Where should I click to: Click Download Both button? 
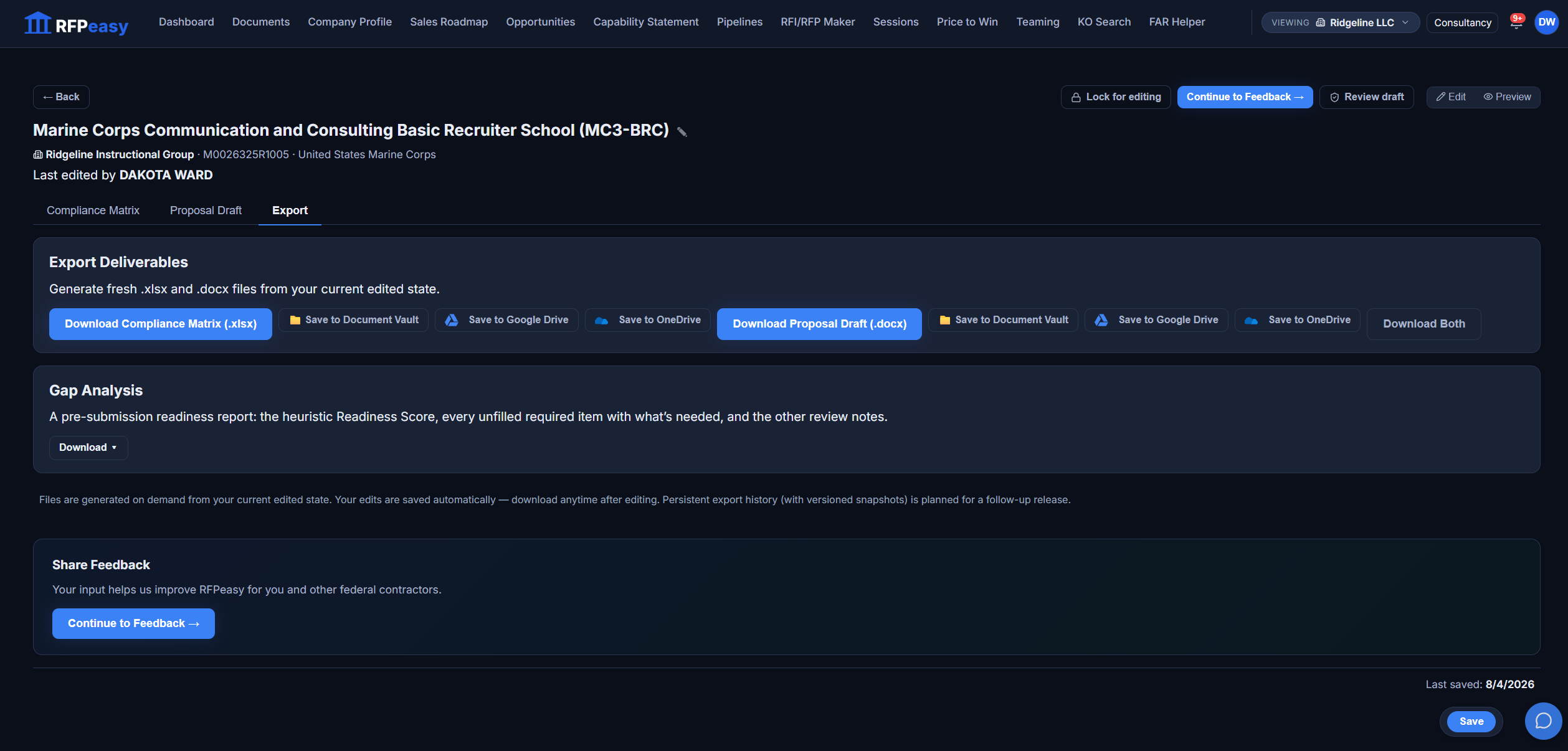(x=1423, y=324)
